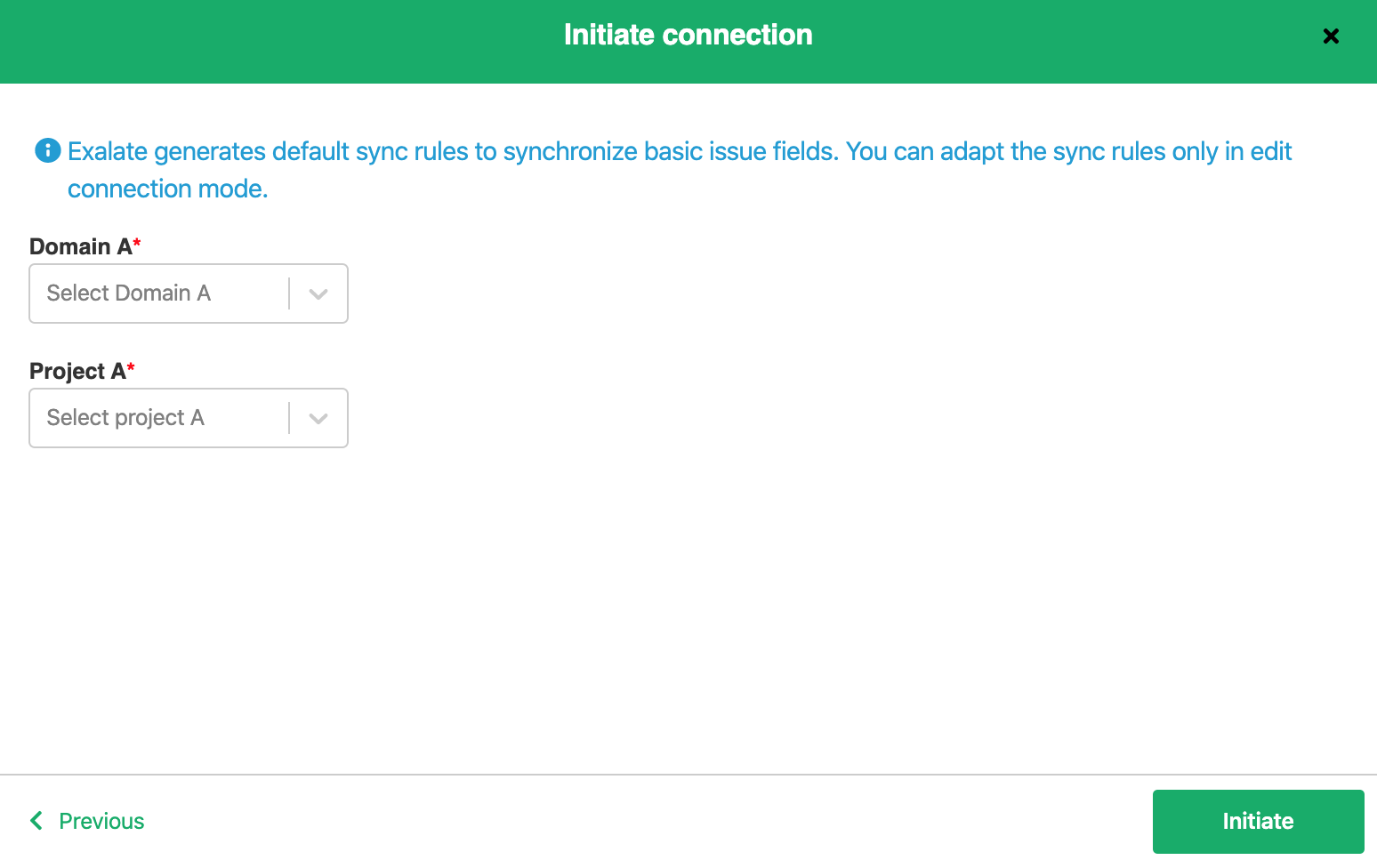Click the word Exalate in the info message
The width and height of the screenshot is (1377, 868).
pyautogui.click(x=108, y=152)
